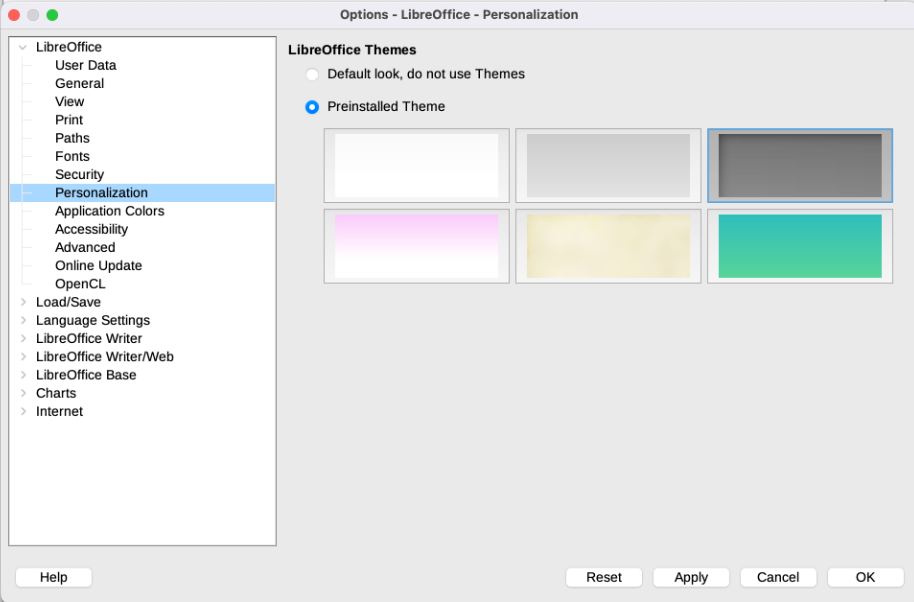Viewport: 914px width, 602px height.
Task: Click the Reset button
Action: (604, 577)
